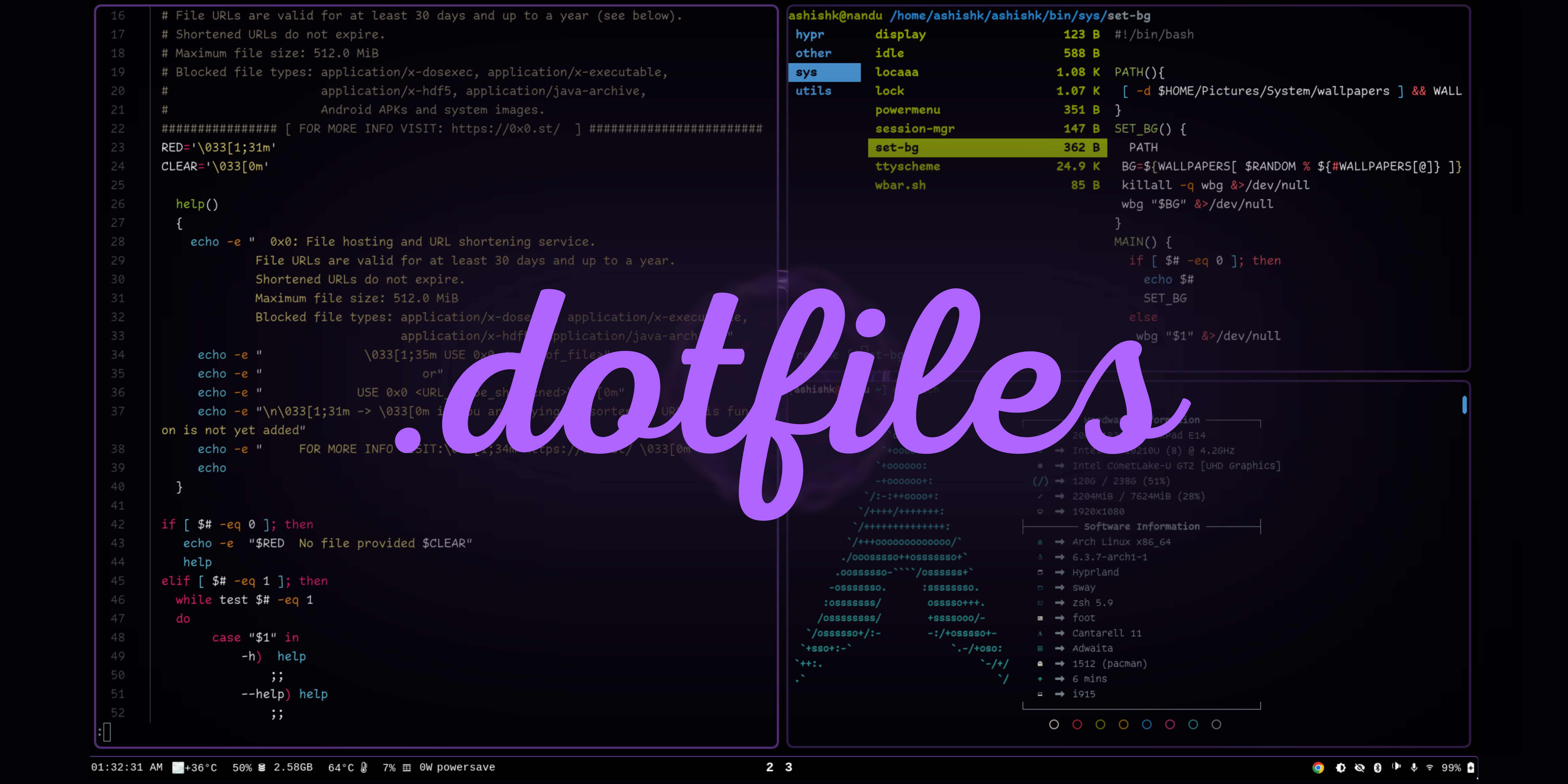Screen dimensions: 1568x784
Task: Open the Bluetooth icon in the status bar
Action: pos(1377,768)
